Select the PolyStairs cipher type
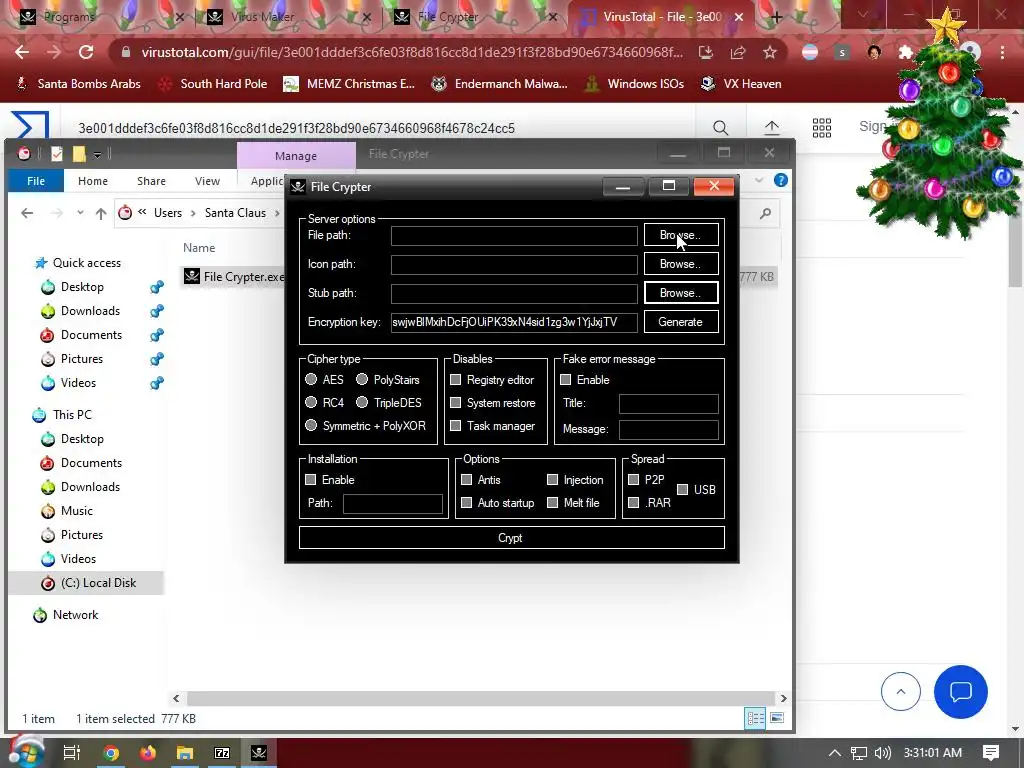Viewport: 1024px width, 768px height. 362,379
